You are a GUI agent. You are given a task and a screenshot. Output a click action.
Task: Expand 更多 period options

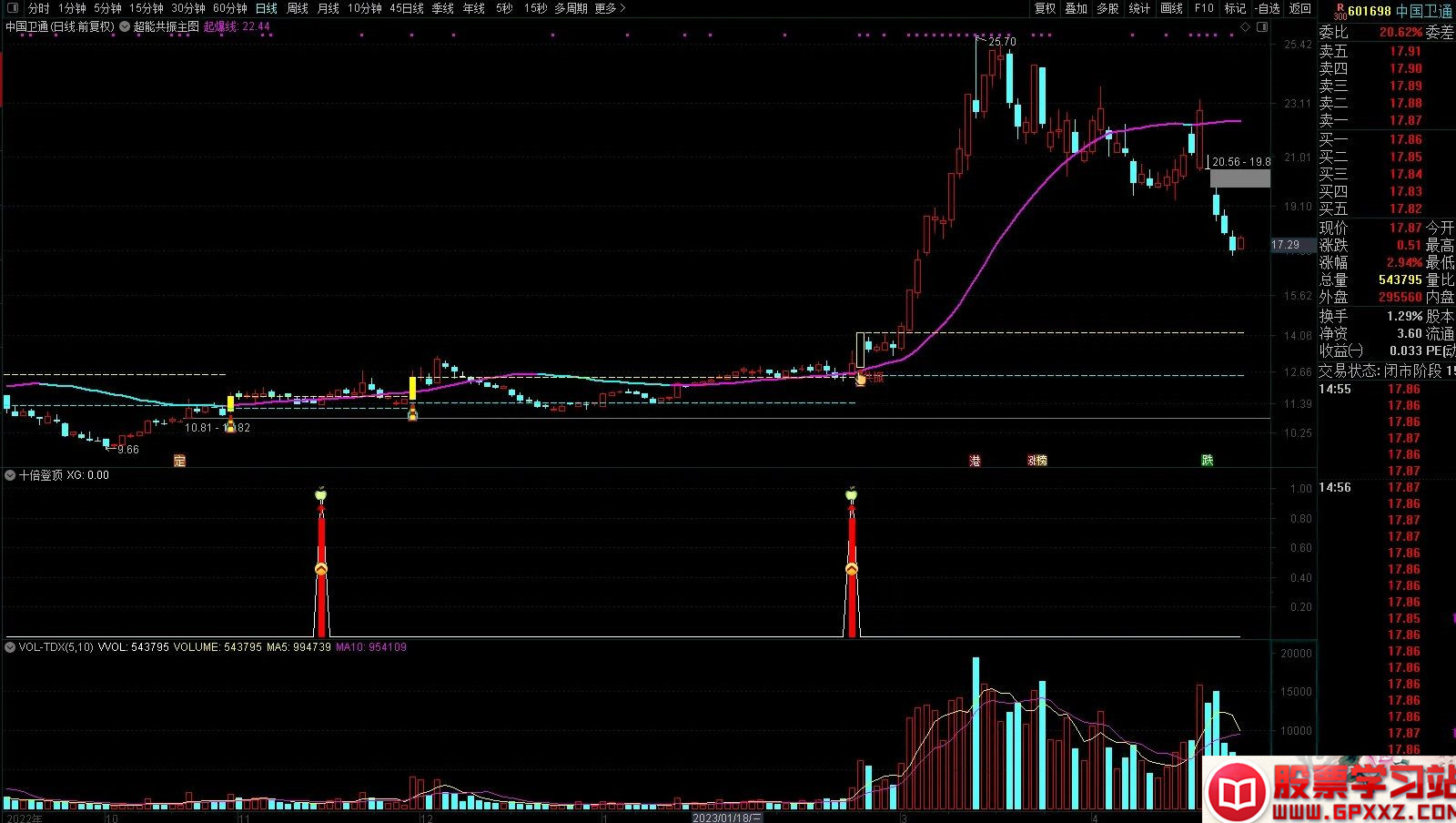pyautogui.click(x=610, y=8)
